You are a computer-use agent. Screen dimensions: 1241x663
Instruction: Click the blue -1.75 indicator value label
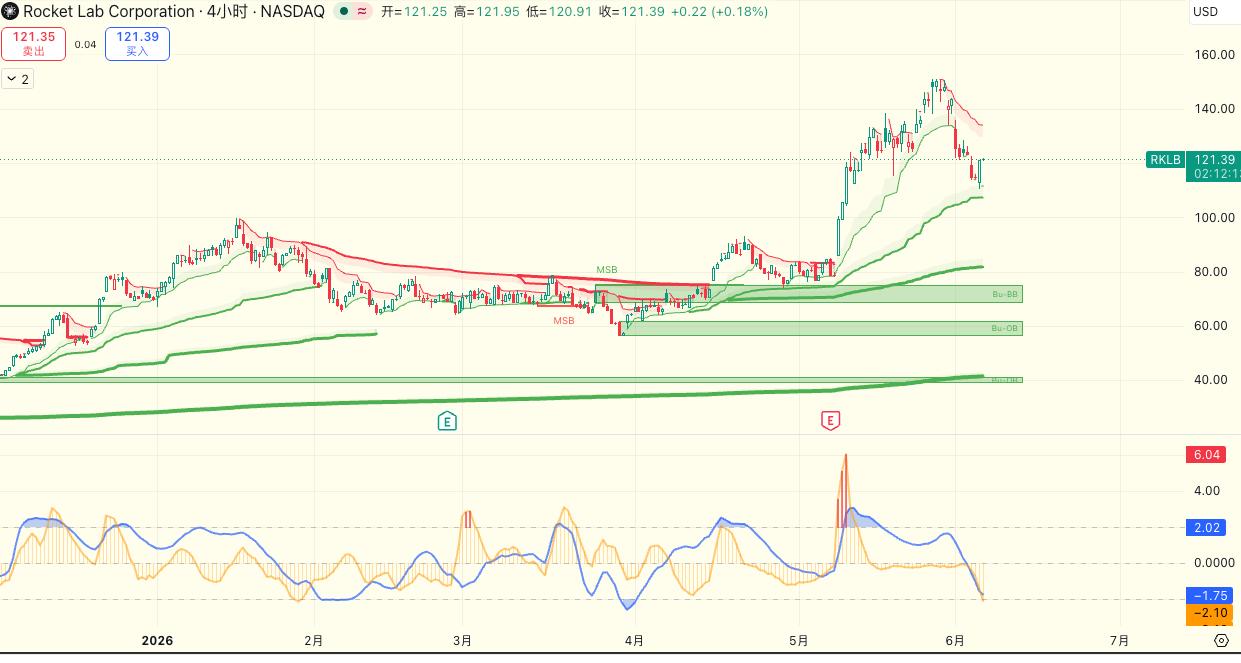(1211, 596)
